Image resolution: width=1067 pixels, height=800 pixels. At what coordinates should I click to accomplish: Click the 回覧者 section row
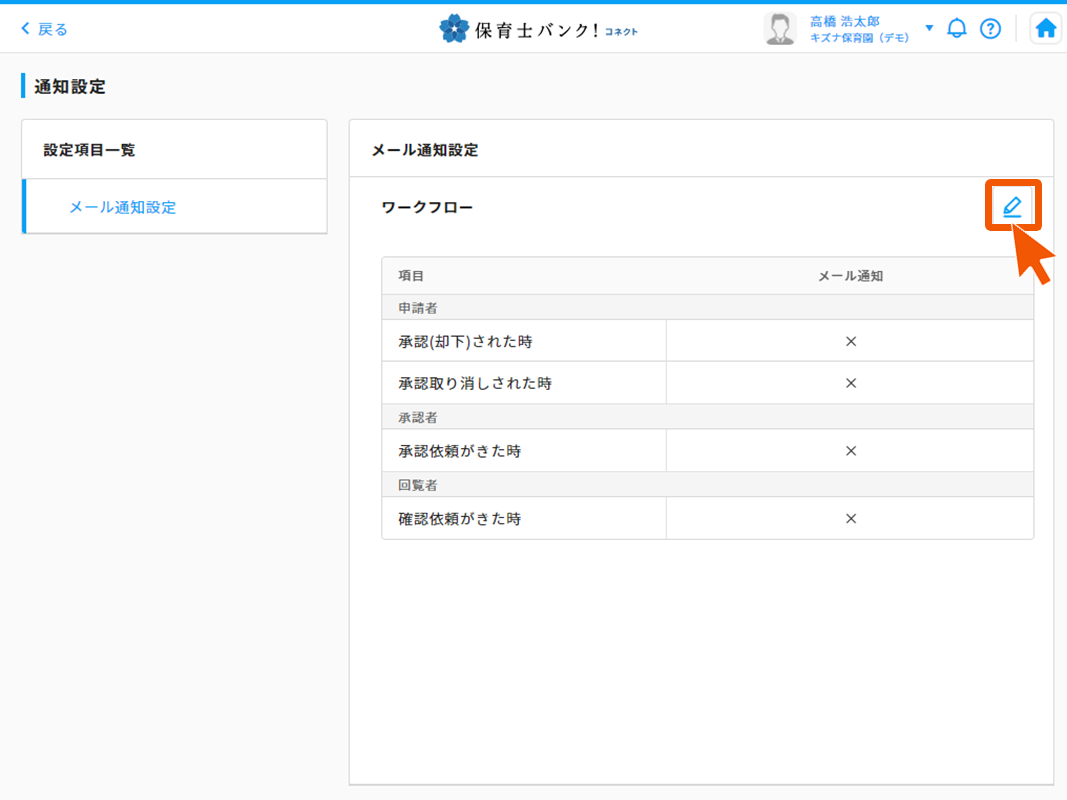[x=418, y=485]
